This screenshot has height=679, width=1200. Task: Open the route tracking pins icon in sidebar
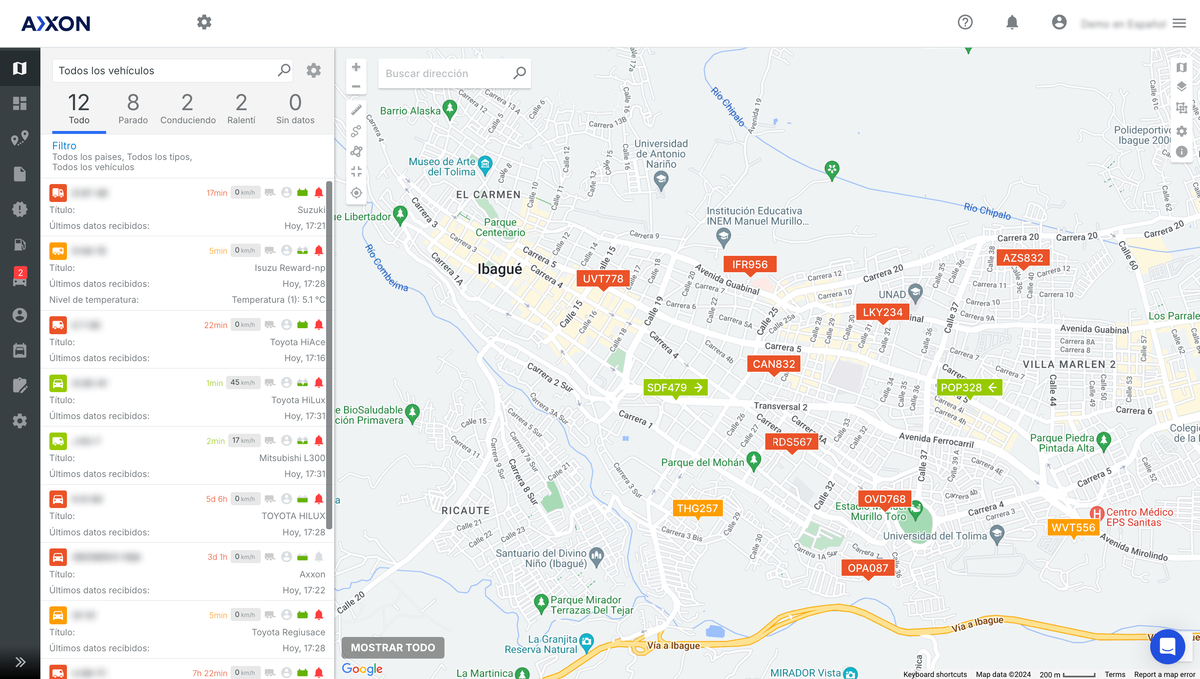pos(20,139)
